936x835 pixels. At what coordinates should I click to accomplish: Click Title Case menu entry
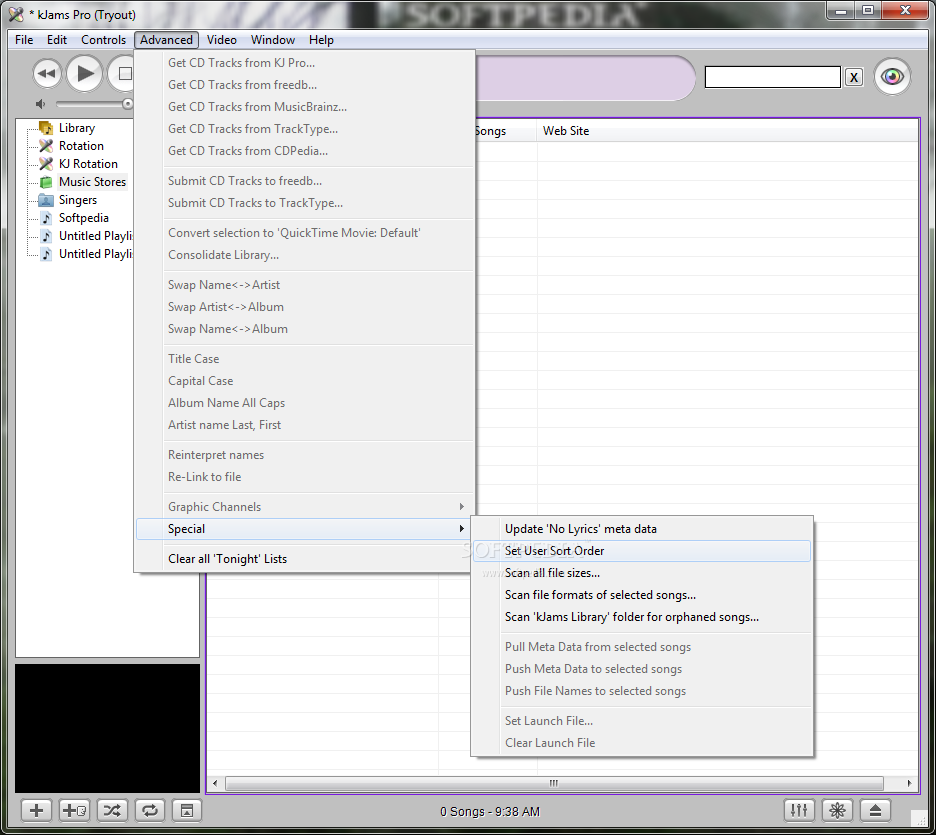click(x=304, y=359)
